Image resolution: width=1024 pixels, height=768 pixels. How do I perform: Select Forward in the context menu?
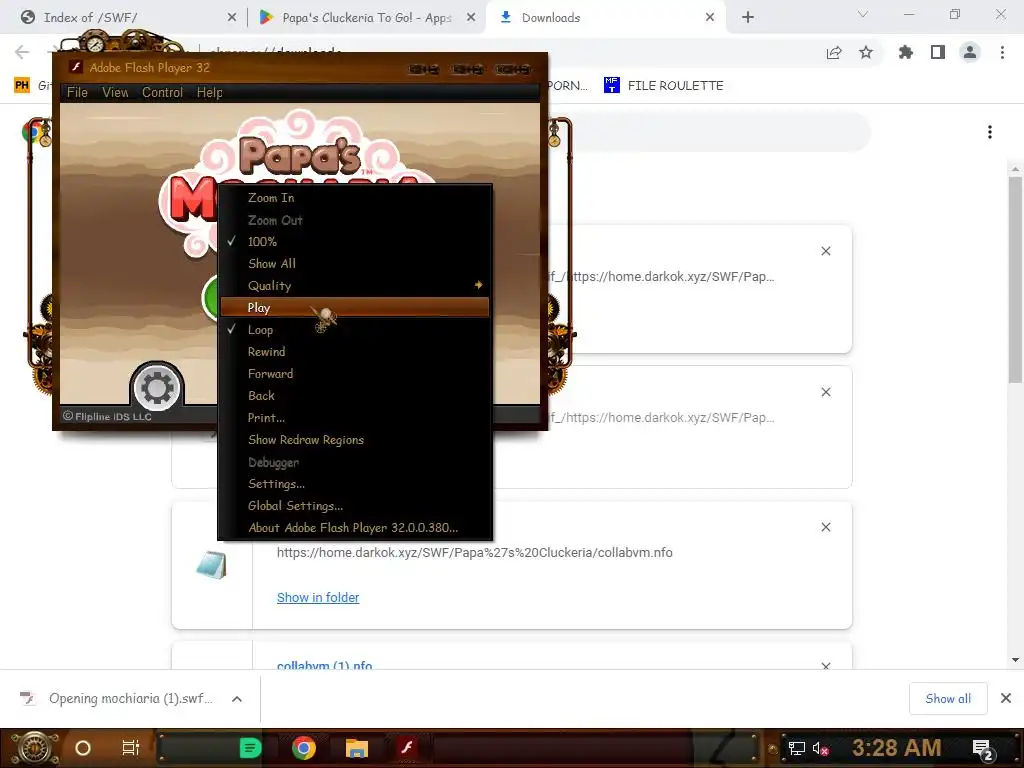355,374
